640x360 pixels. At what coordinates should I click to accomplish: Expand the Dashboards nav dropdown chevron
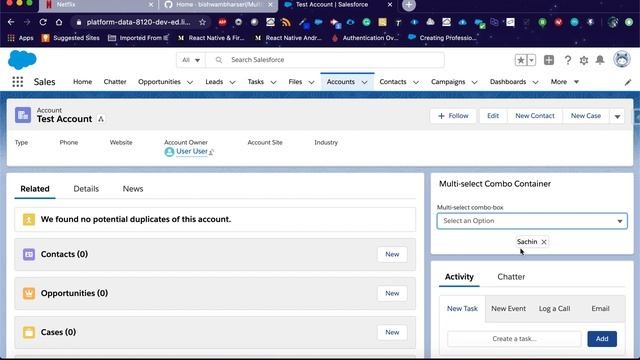coord(535,82)
